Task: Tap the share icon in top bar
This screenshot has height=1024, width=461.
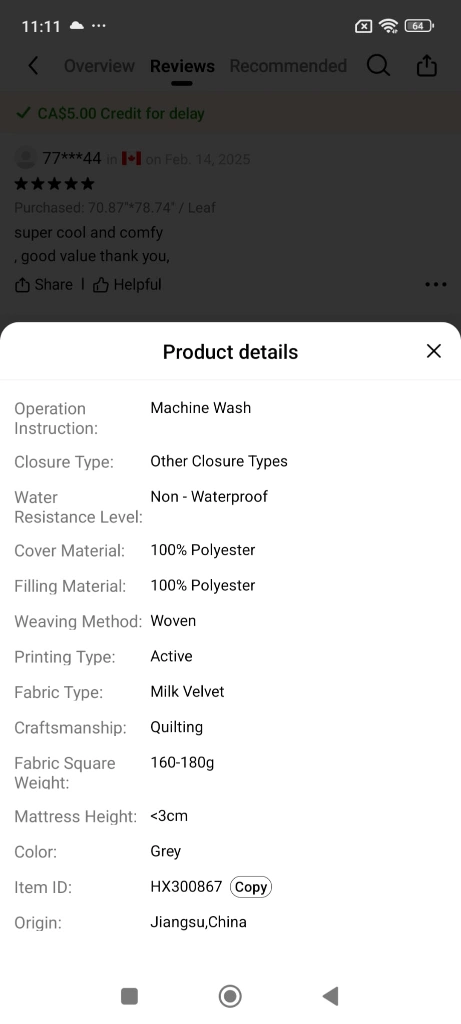Action: pyautogui.click(x=426, y=65)
